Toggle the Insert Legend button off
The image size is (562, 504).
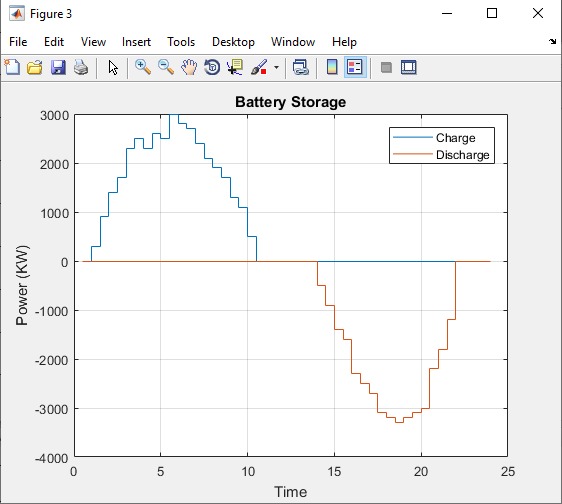355,67
